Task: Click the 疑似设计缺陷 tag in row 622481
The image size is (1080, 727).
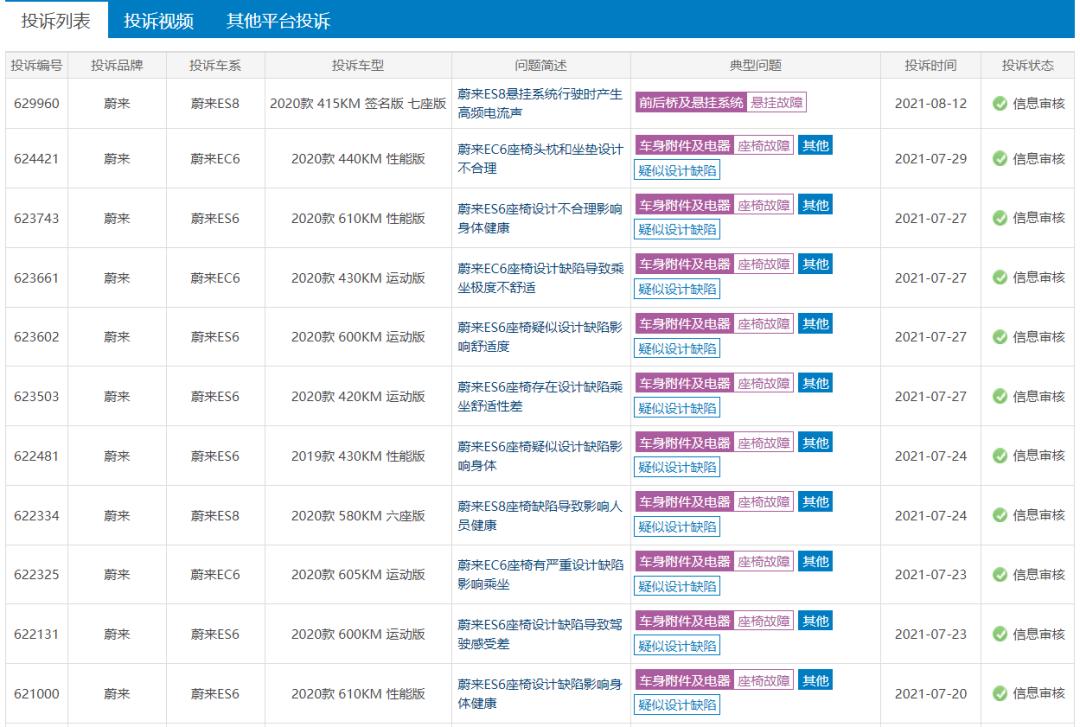Action: pos(677,467)
